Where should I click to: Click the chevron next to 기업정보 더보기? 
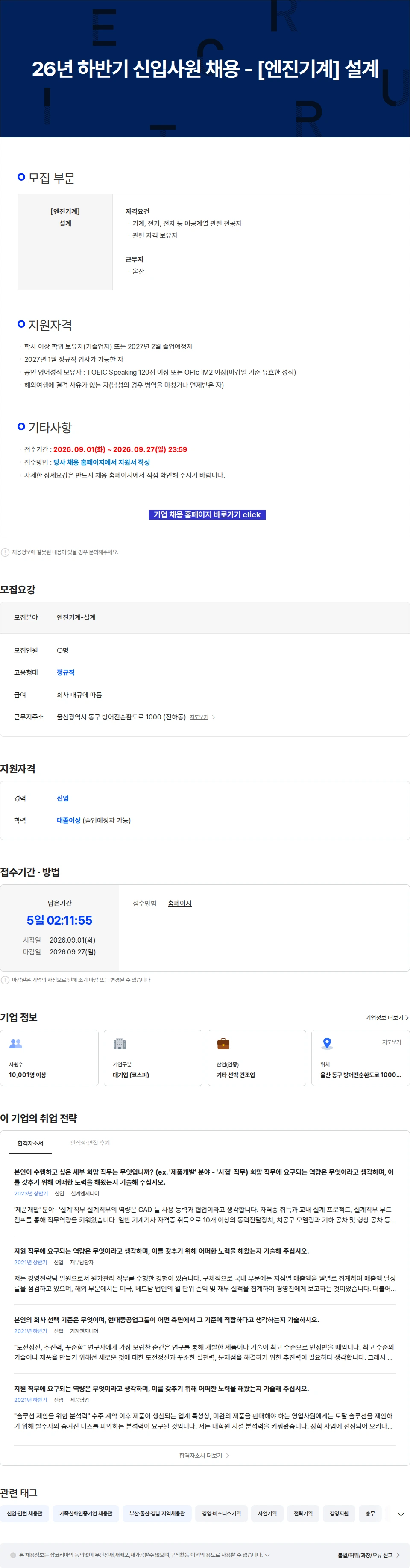pyautogui.click(x=406, y=1018)
